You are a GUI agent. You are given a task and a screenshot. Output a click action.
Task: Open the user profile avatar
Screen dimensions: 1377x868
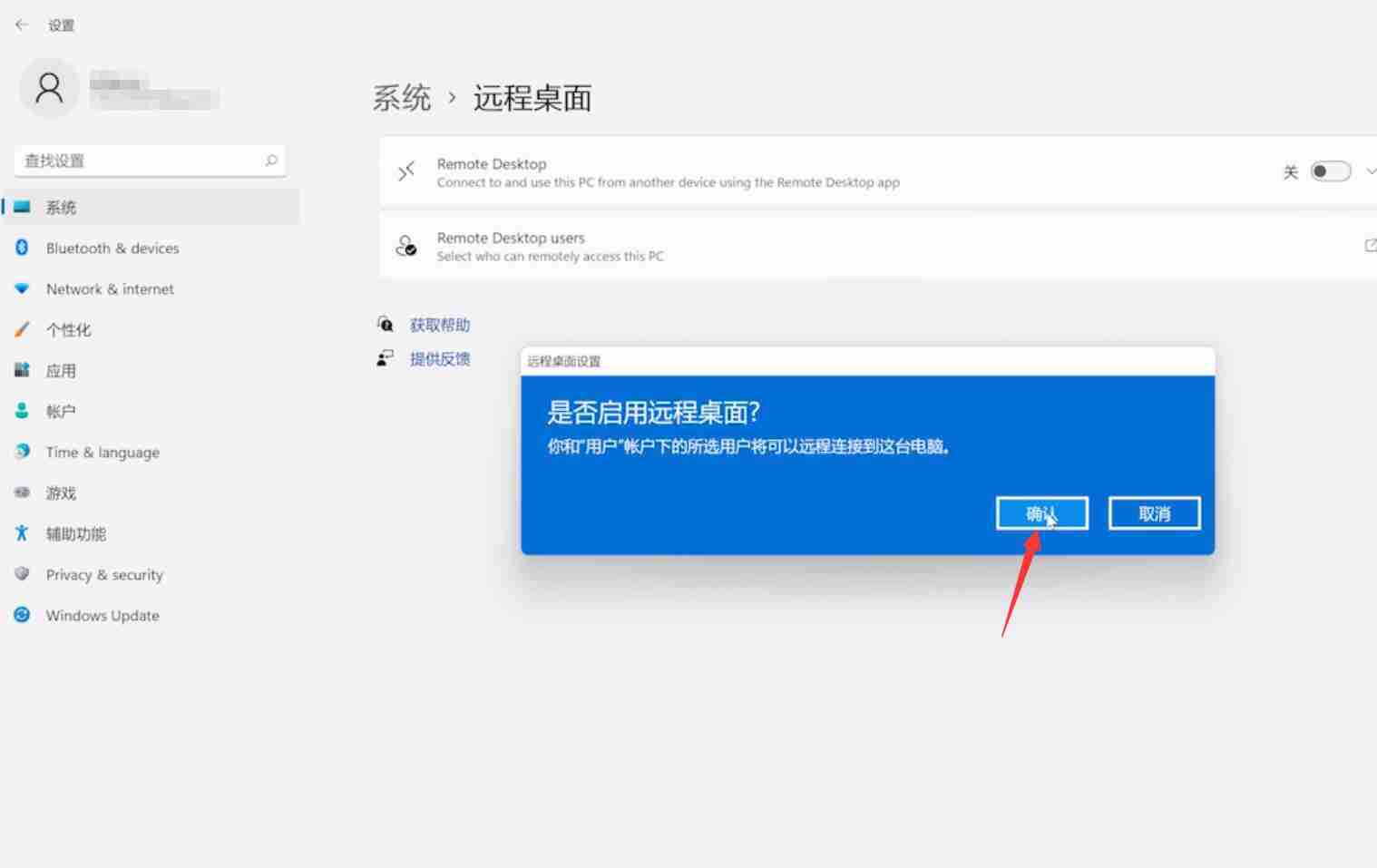click(50, 87)
